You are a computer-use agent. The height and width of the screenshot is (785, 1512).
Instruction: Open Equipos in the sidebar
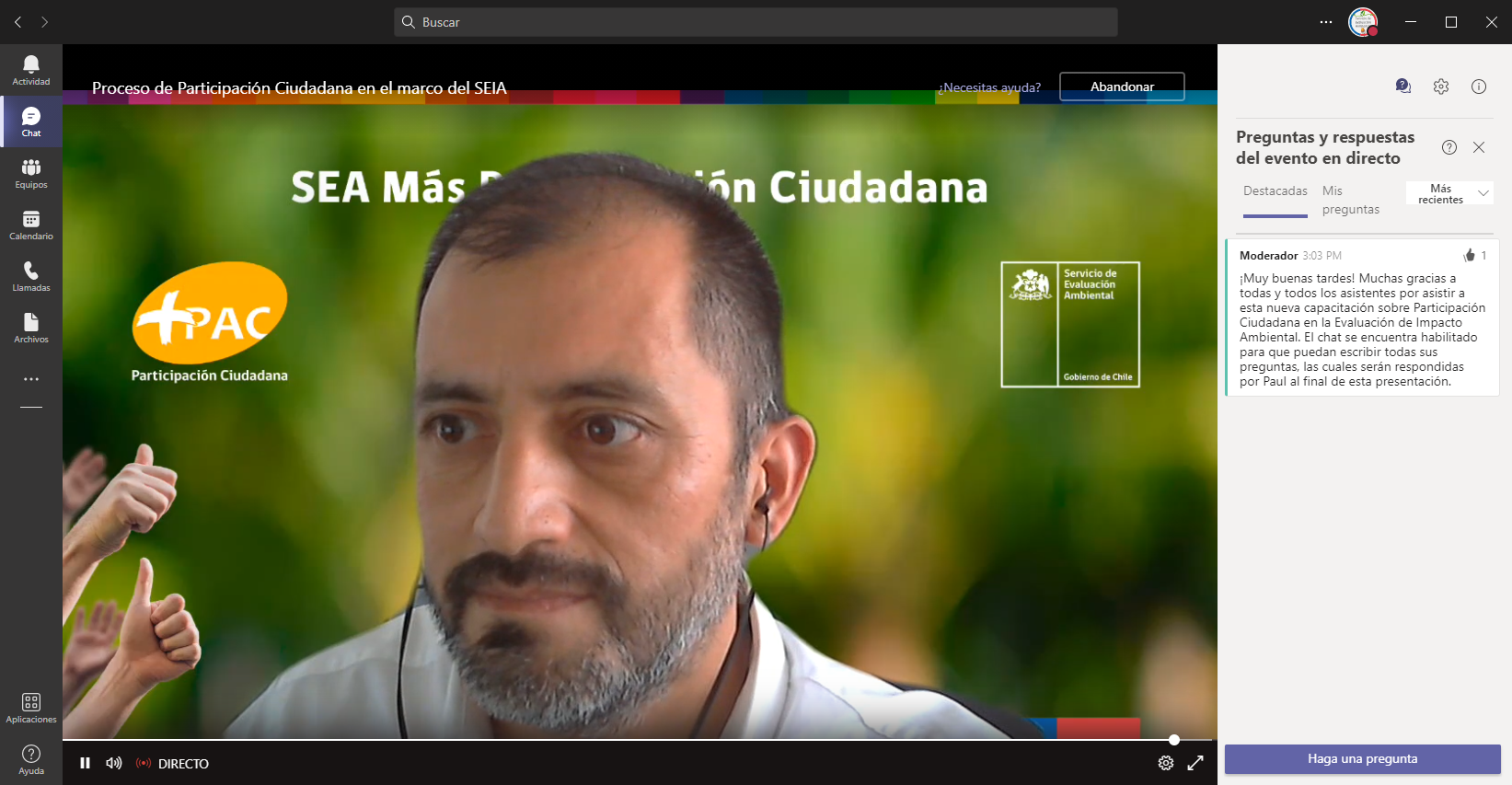31,172
